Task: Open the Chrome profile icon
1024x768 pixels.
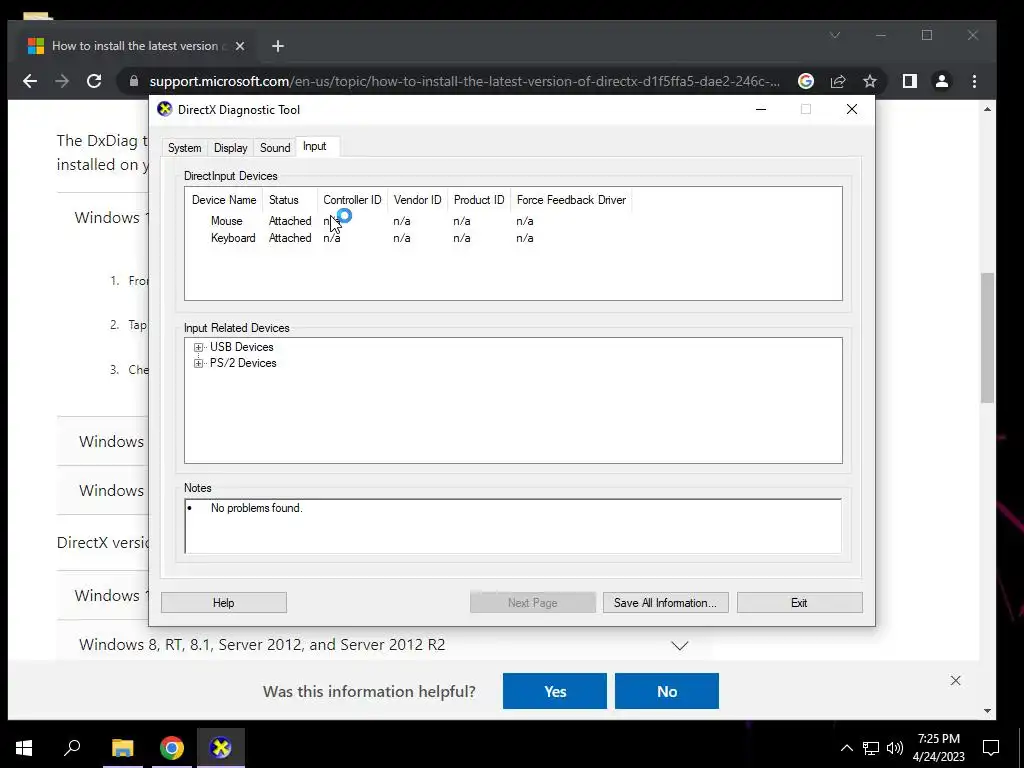Action: [942, 81]
